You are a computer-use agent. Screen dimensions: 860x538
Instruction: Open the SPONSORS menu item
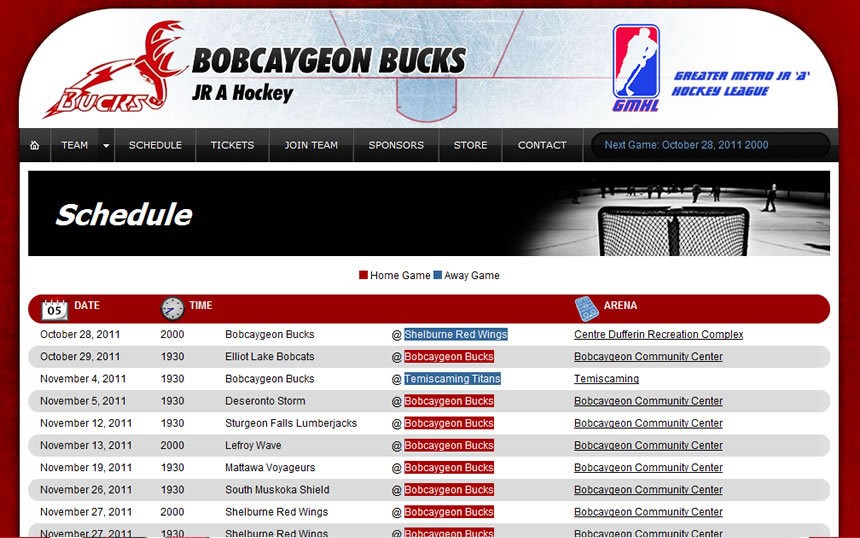pyautogui.click(x=396, y=145)
